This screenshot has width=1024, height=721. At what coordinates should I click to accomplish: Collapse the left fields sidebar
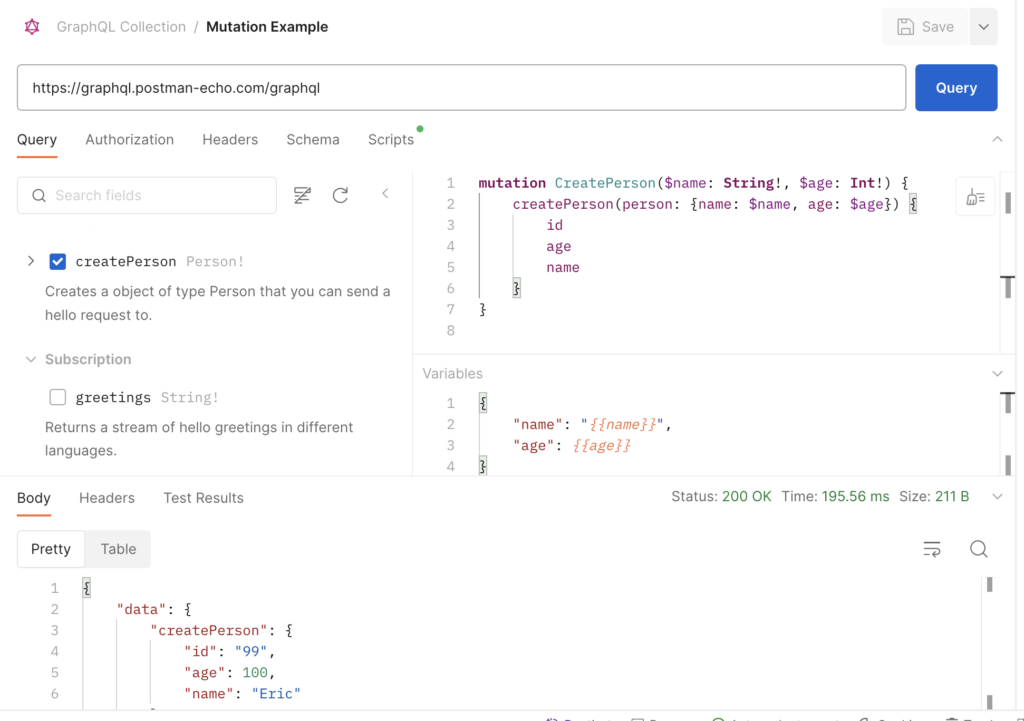(385, 195)
